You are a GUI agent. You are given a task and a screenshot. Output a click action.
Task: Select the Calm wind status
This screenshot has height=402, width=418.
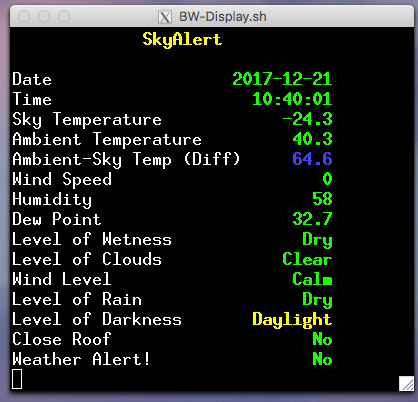(x=312, y=279)
